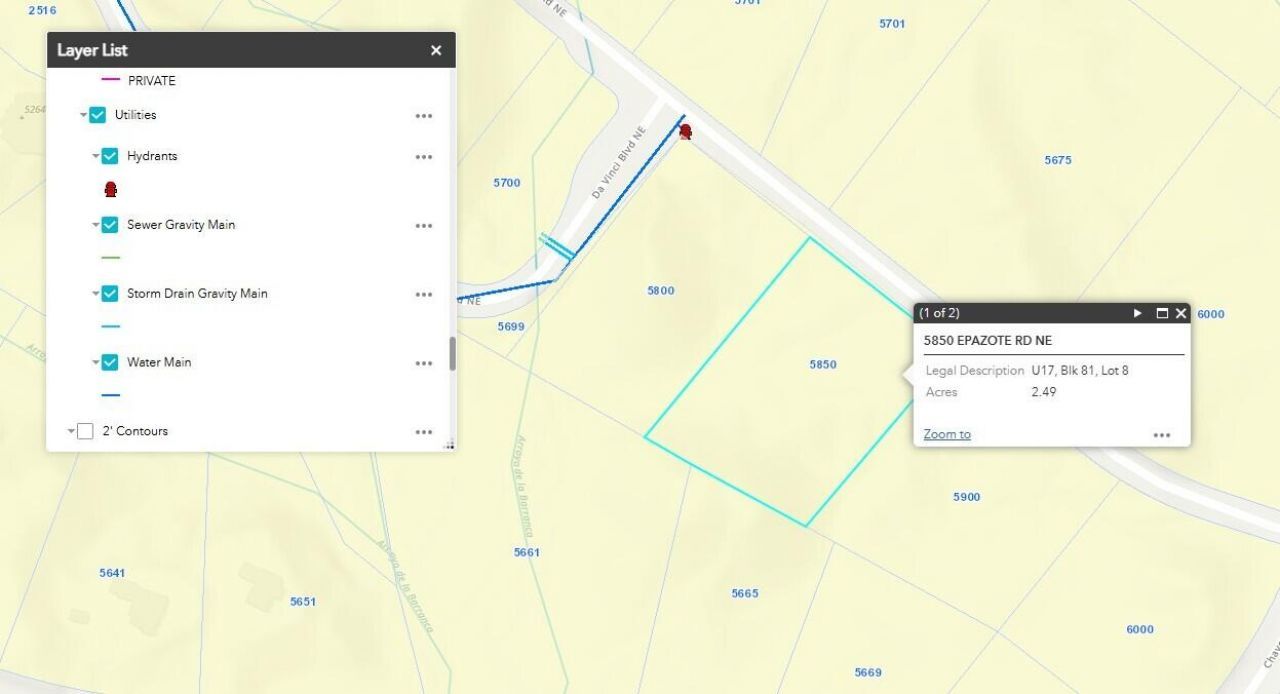
Task: Click the Zoom to link
Action: tap(947, 434)
